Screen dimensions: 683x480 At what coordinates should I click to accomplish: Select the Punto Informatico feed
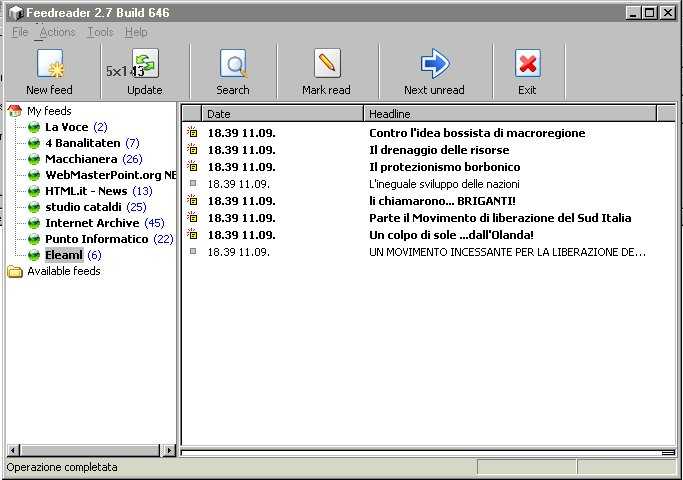pyautogui.click(x=95, y=239)
